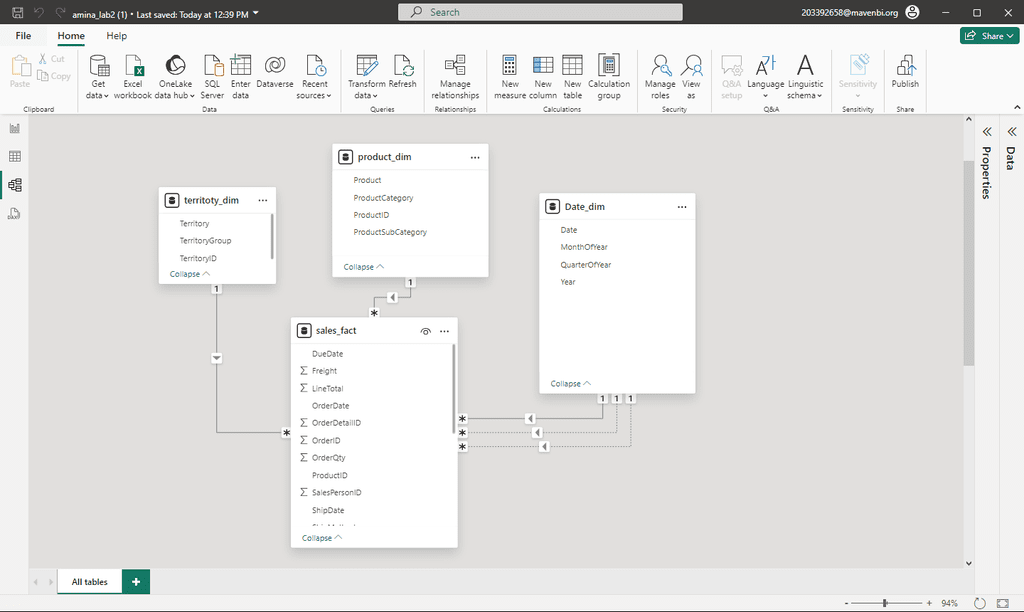Click the zoom slider handle

pos(885,604)
